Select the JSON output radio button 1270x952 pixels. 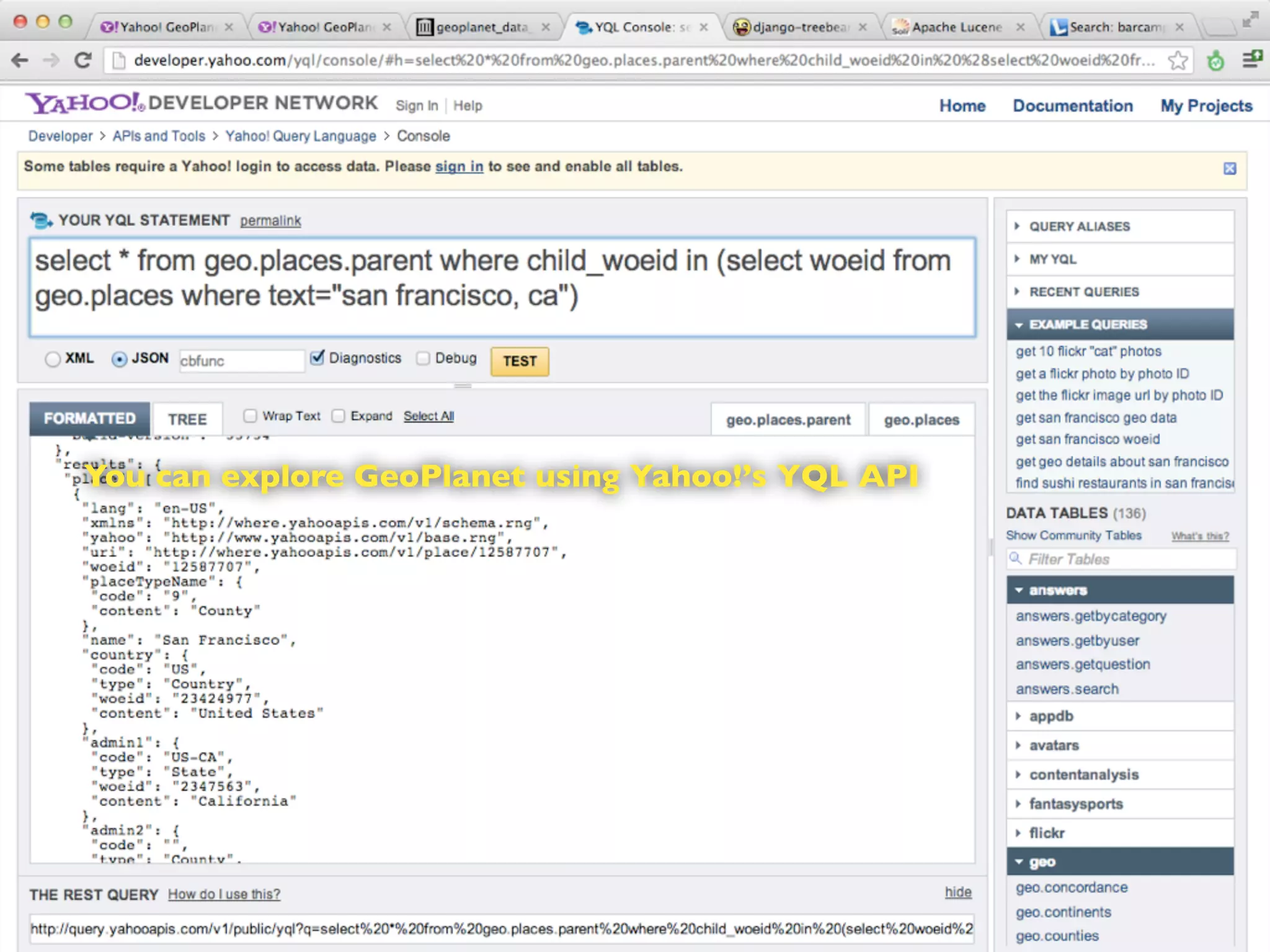pyautogui.click(x=119, y=359)
